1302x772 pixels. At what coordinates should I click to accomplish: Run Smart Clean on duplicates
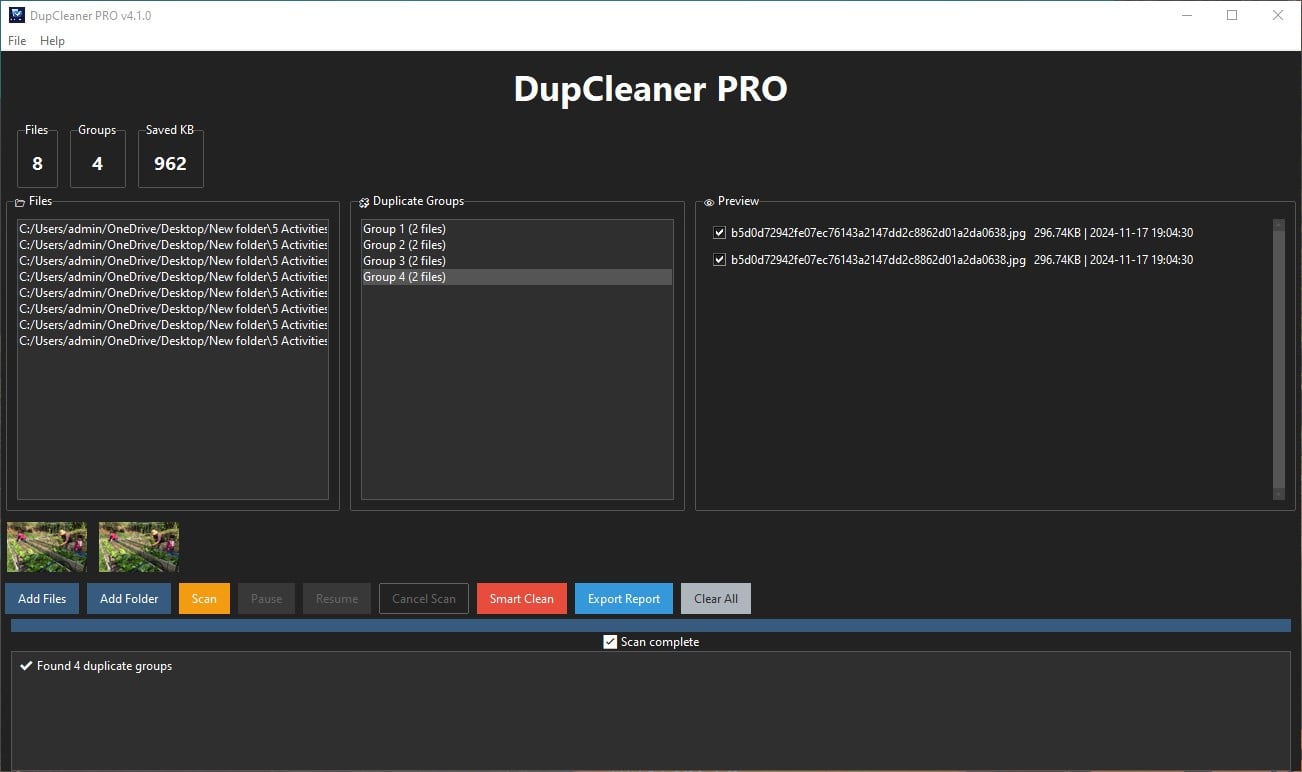pos(521,598)
